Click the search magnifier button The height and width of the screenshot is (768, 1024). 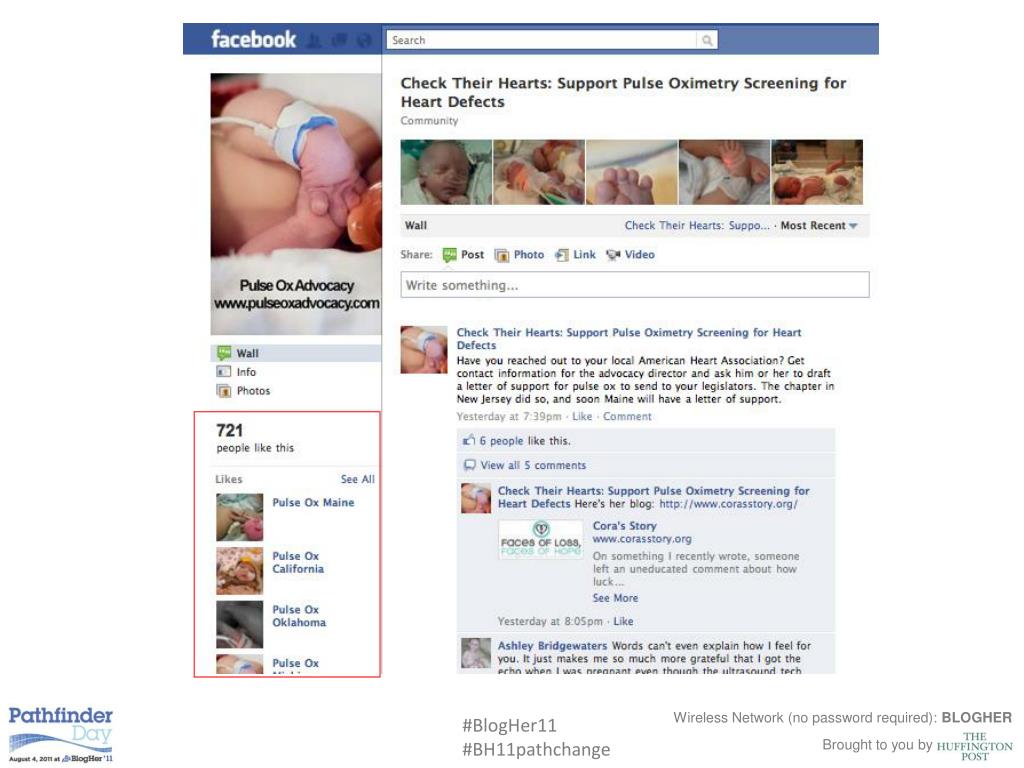[x=707, y=40]
